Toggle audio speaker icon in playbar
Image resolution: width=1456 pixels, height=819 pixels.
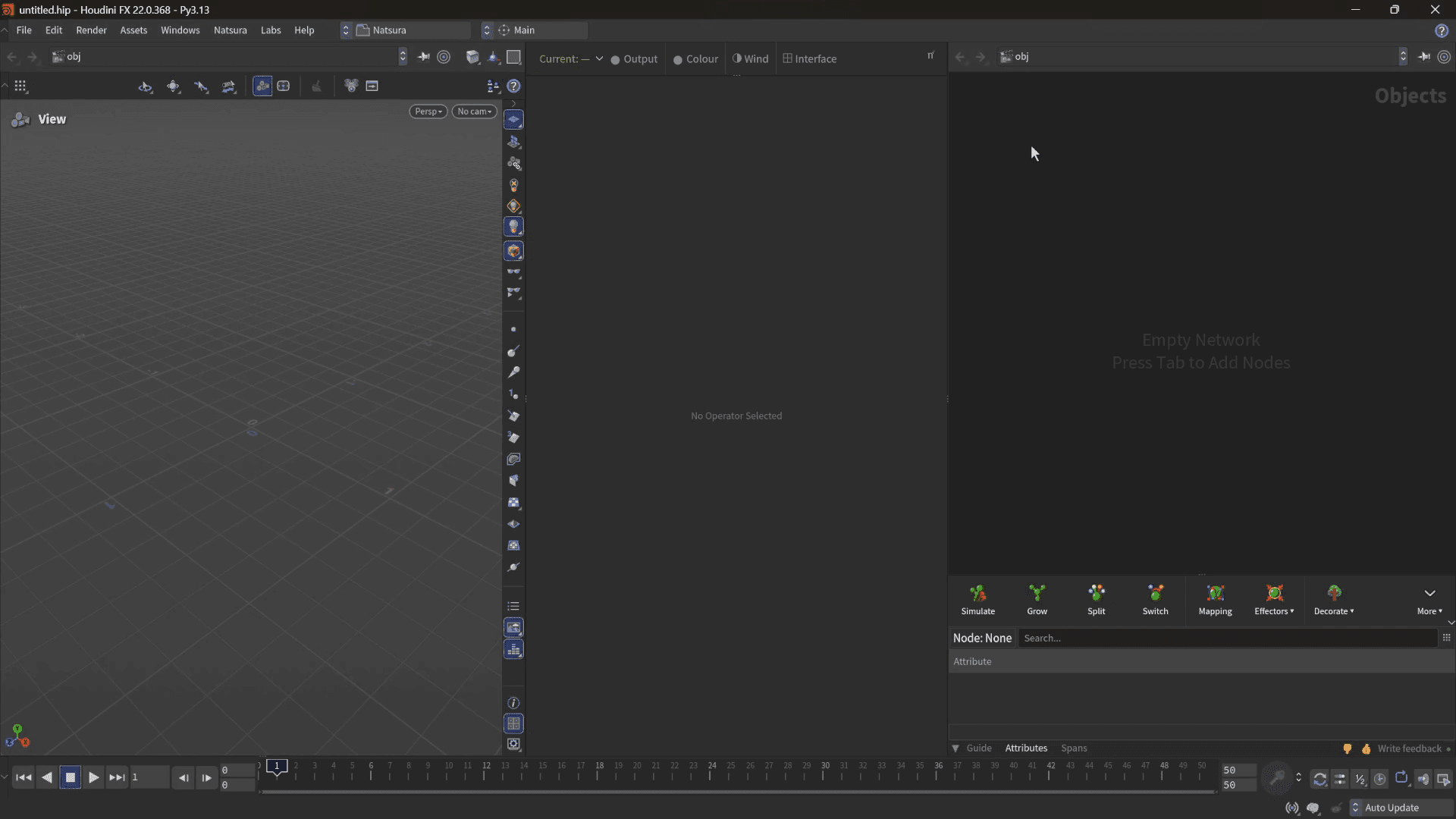click(1423, 779)
